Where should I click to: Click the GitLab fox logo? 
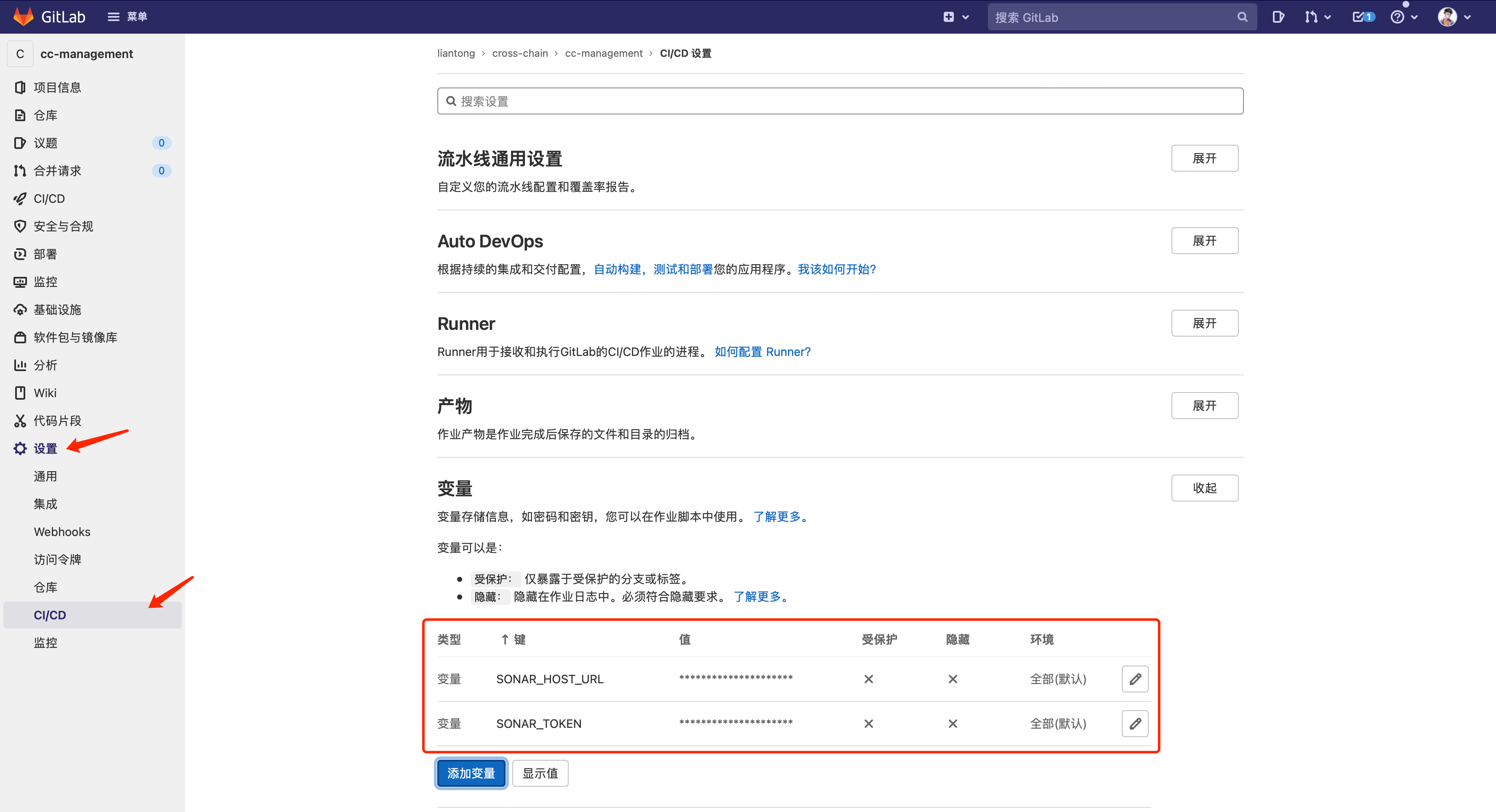click(x=23, y=16)
